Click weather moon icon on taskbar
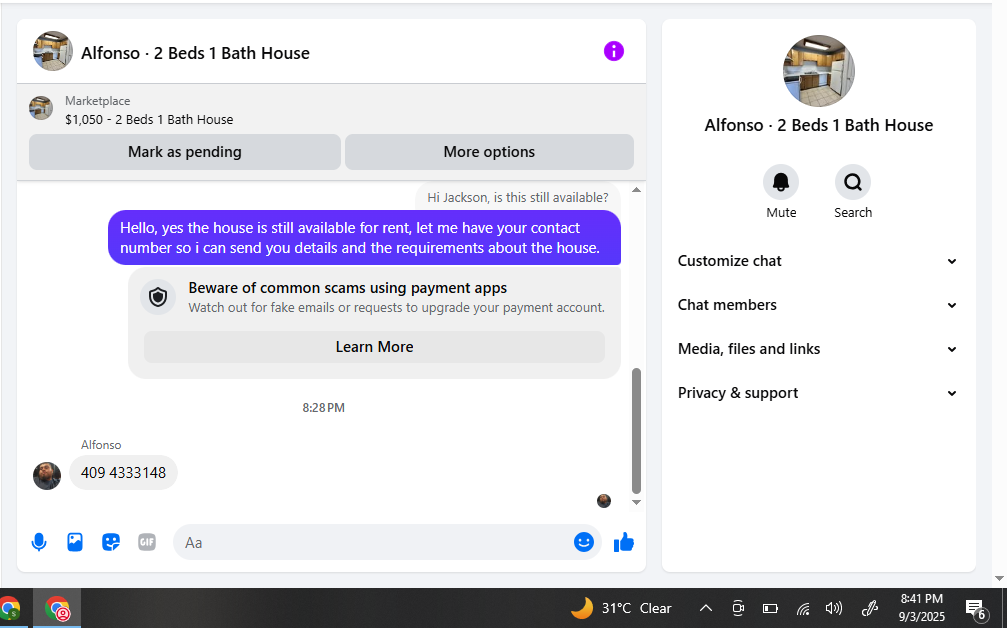This screenshot has width=1007, height=628. pyautogui.click(x=582, y=607)
